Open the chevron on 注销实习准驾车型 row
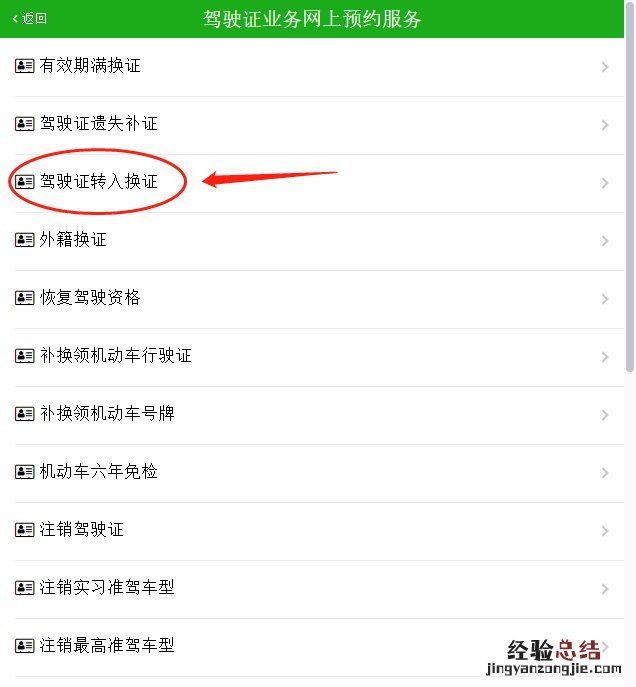The image size is (636, 687). click(605, 589)
